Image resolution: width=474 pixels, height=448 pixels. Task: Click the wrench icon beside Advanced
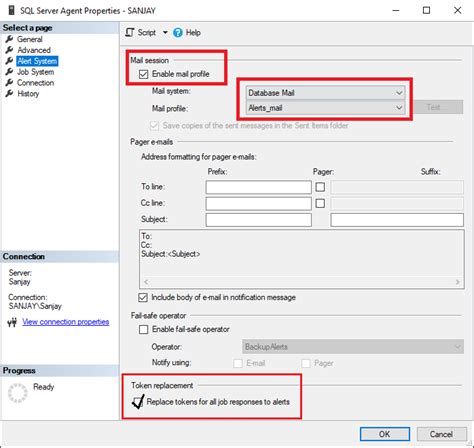tap(9, 50)
